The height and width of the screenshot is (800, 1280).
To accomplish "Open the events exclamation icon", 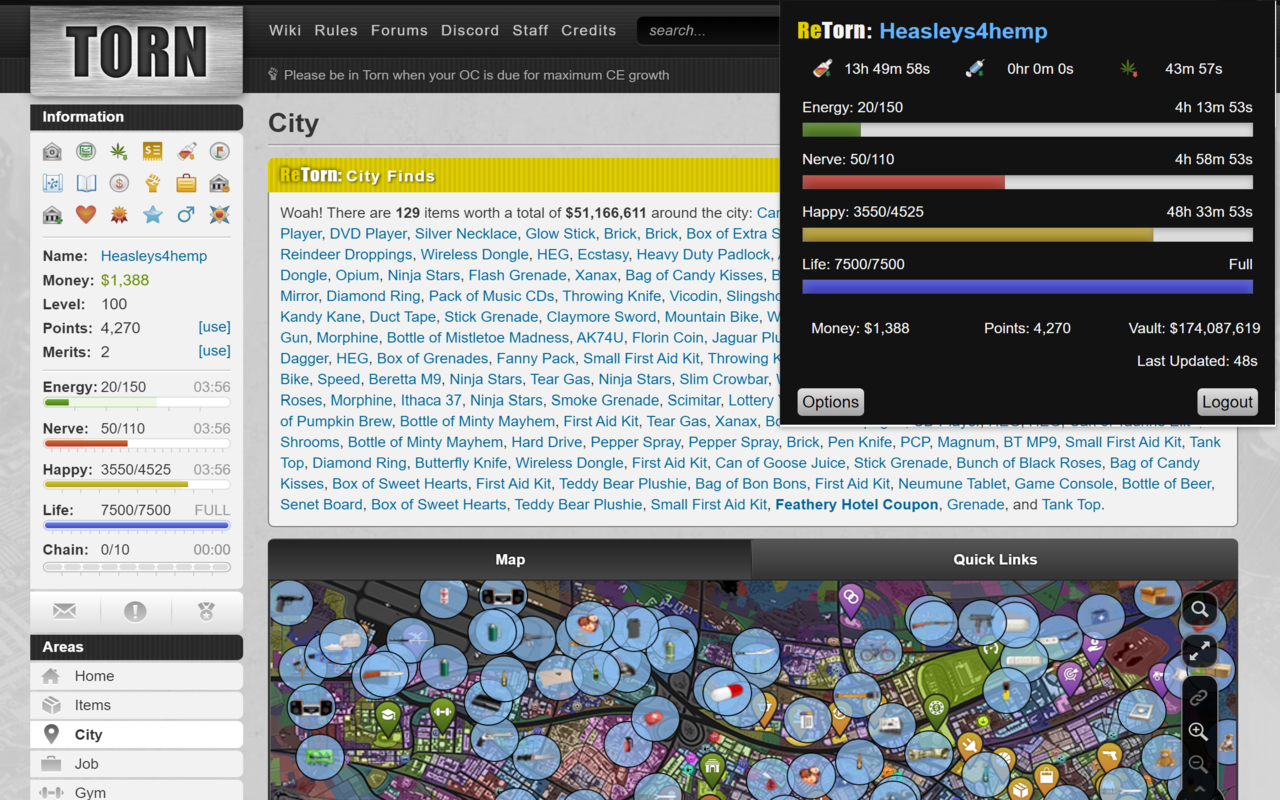I will pos(135,611).
